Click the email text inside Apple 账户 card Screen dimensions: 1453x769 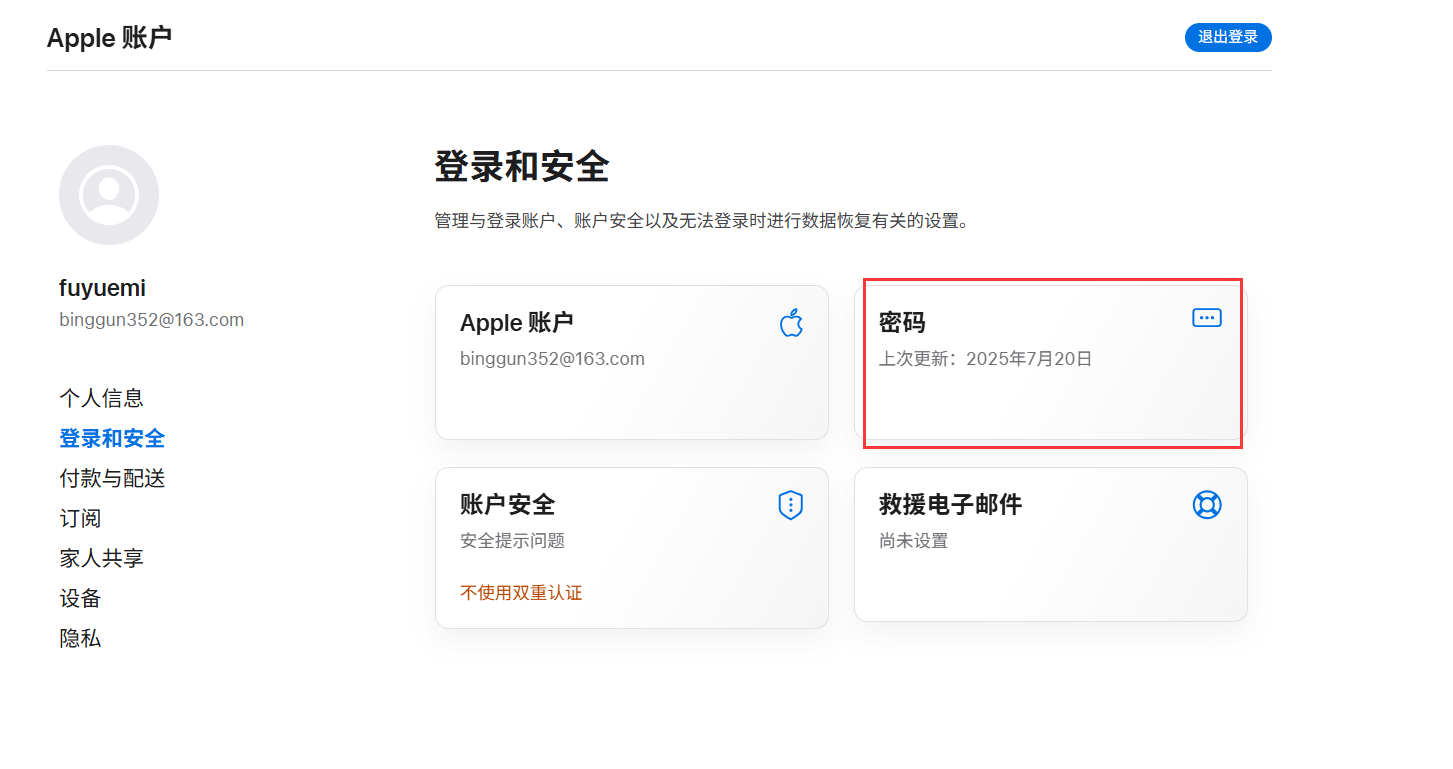point(552,359)
